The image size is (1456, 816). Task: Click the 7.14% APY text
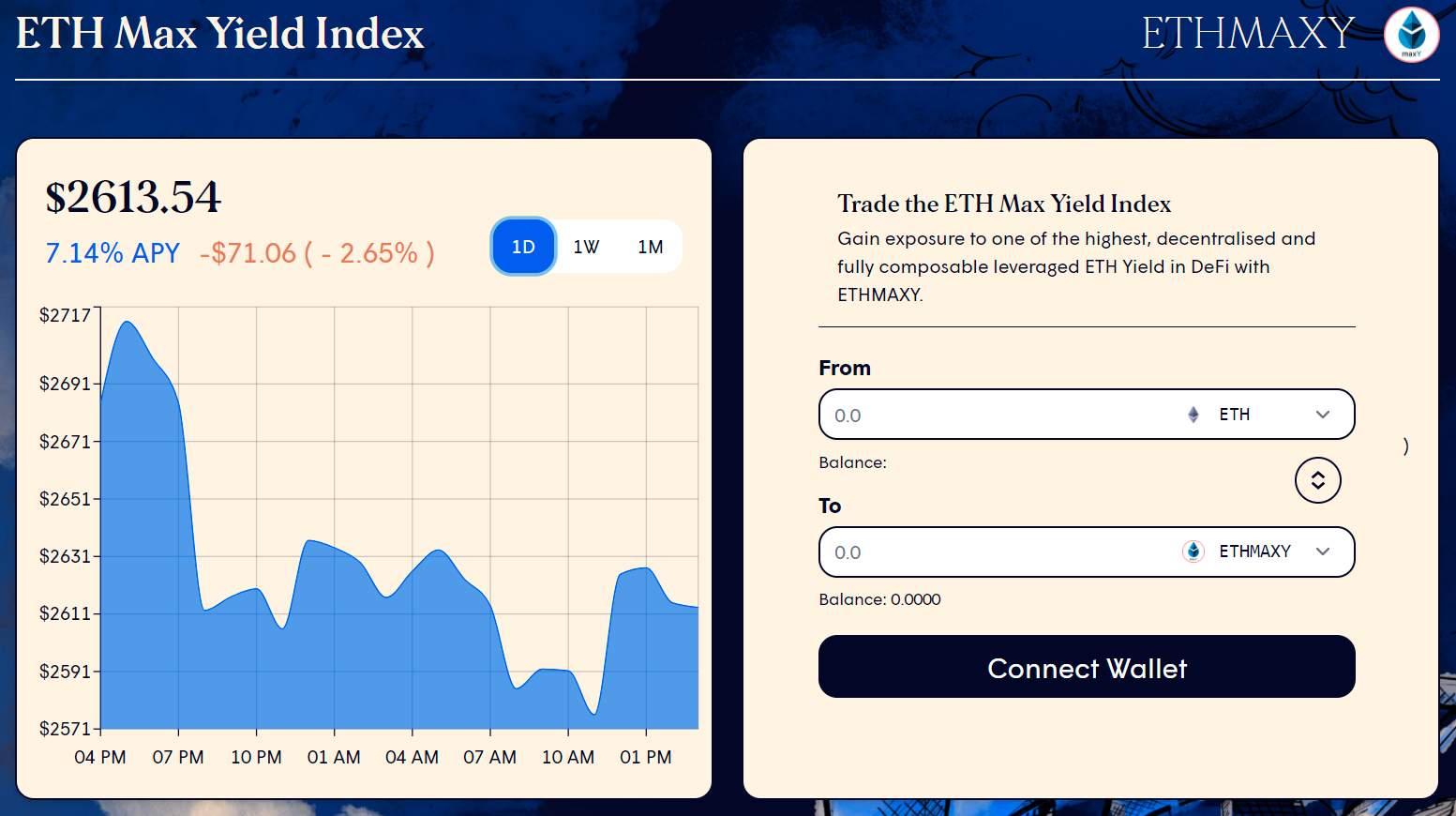[x=113, y=253]
